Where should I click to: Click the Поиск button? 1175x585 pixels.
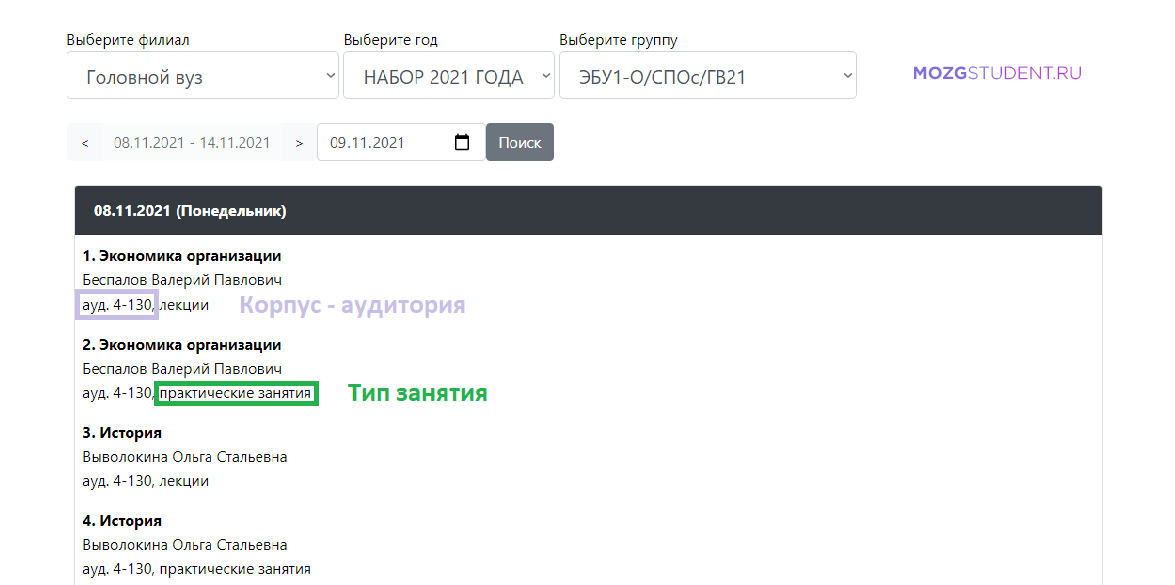tap(520, 142)
